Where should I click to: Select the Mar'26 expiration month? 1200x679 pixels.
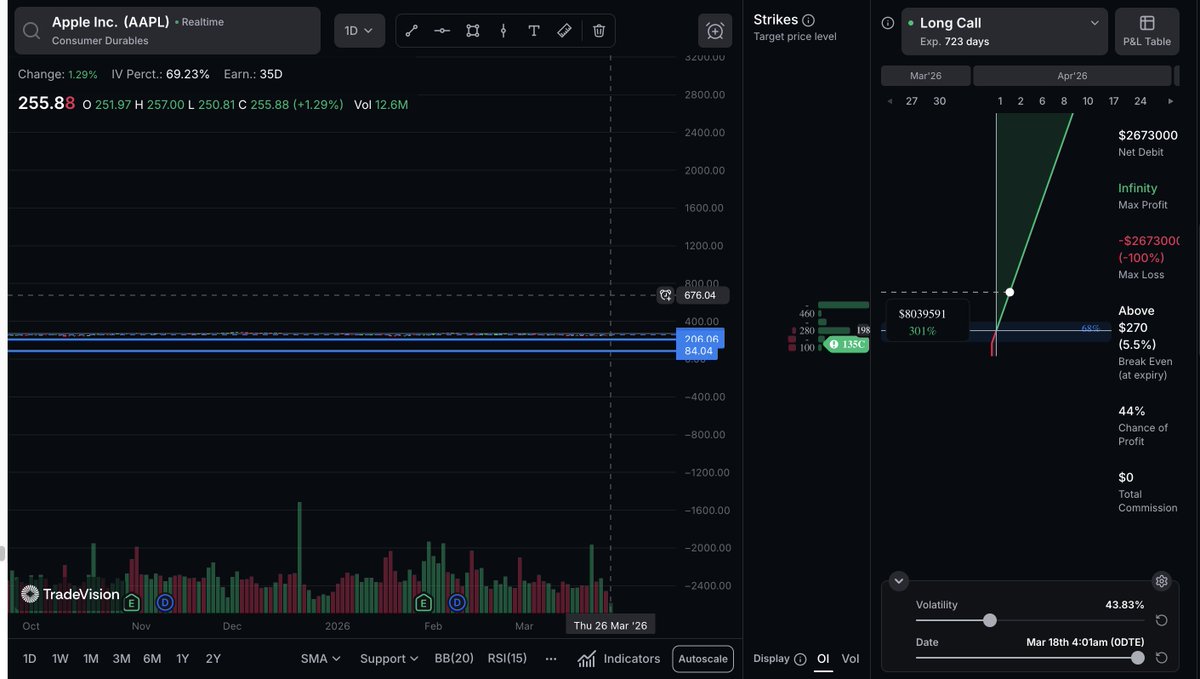pyautogui.click(x=925, y=76)
